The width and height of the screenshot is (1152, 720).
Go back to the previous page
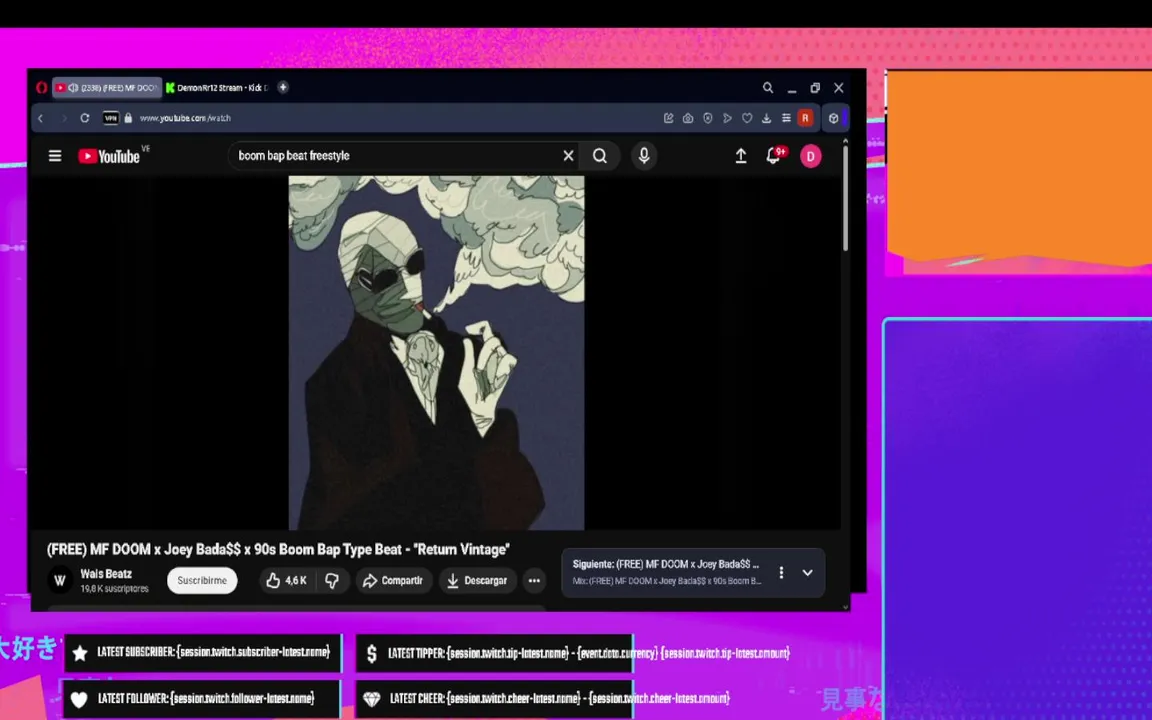(x=41, y=118)
